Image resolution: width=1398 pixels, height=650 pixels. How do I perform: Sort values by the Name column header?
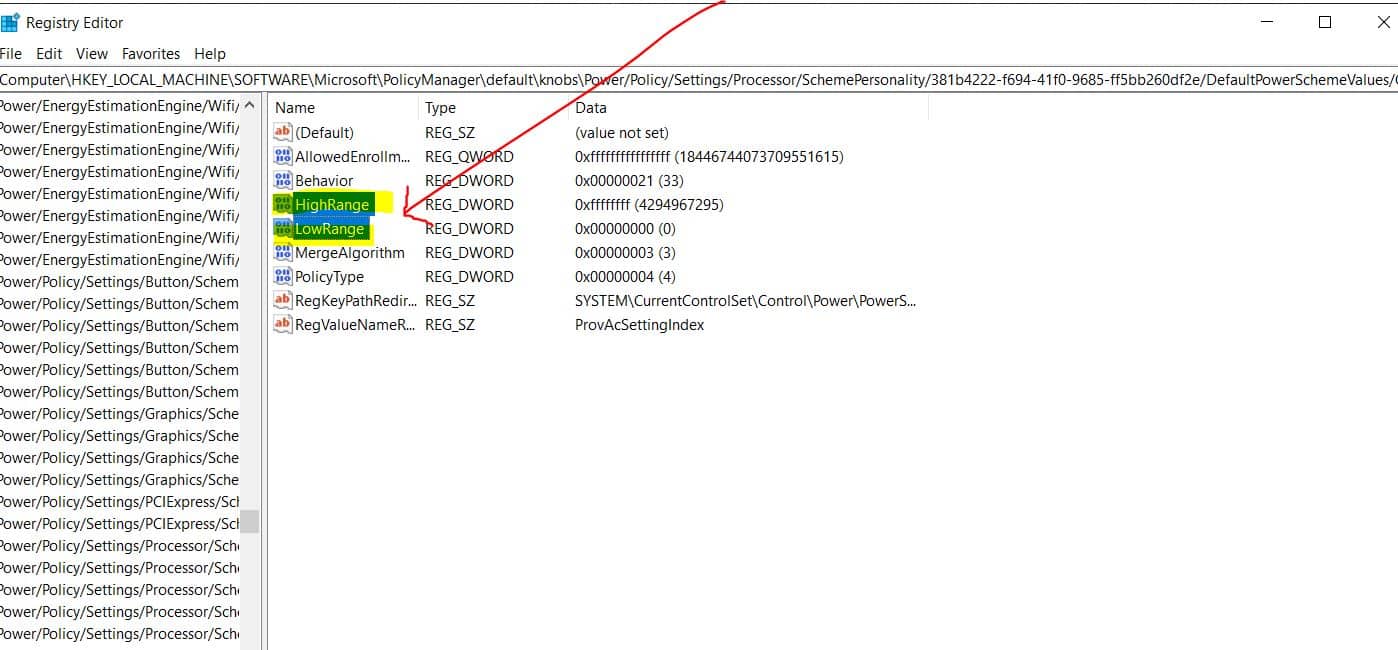[x=295, y=108]
